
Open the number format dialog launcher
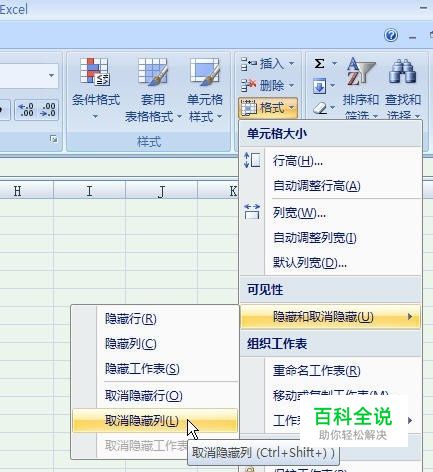53,139
